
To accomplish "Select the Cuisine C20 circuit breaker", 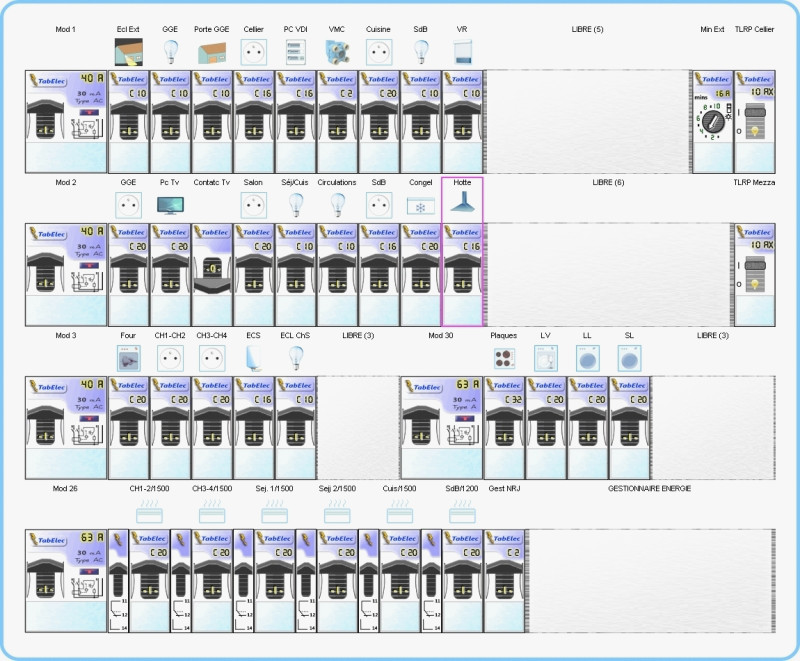I will 379,122.
